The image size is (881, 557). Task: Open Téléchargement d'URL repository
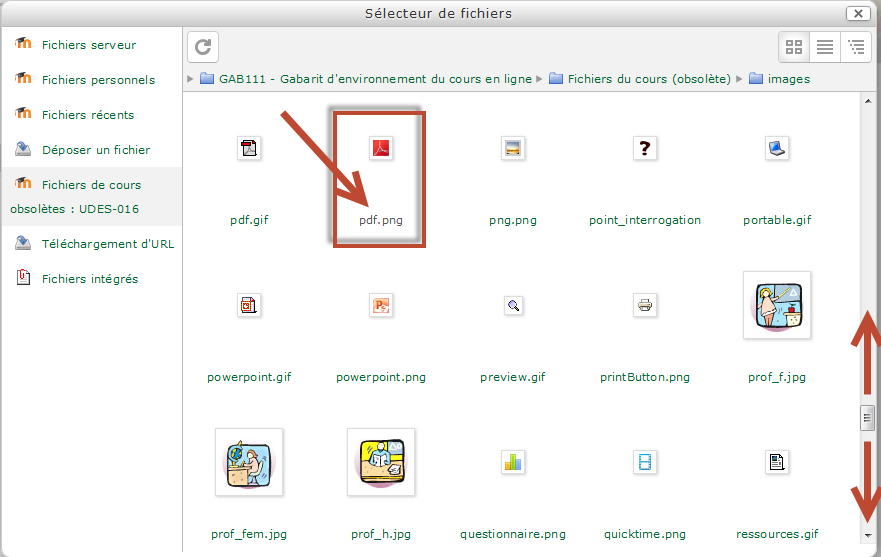tap(107, 244)
